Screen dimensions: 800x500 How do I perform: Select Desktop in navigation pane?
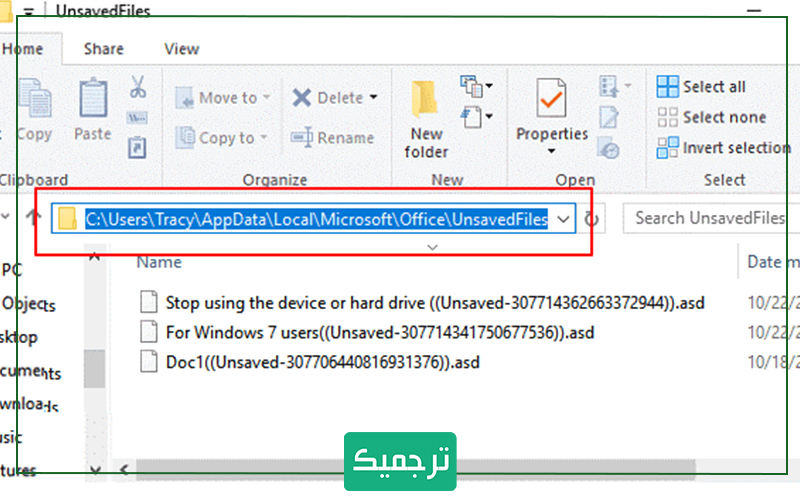19,337
